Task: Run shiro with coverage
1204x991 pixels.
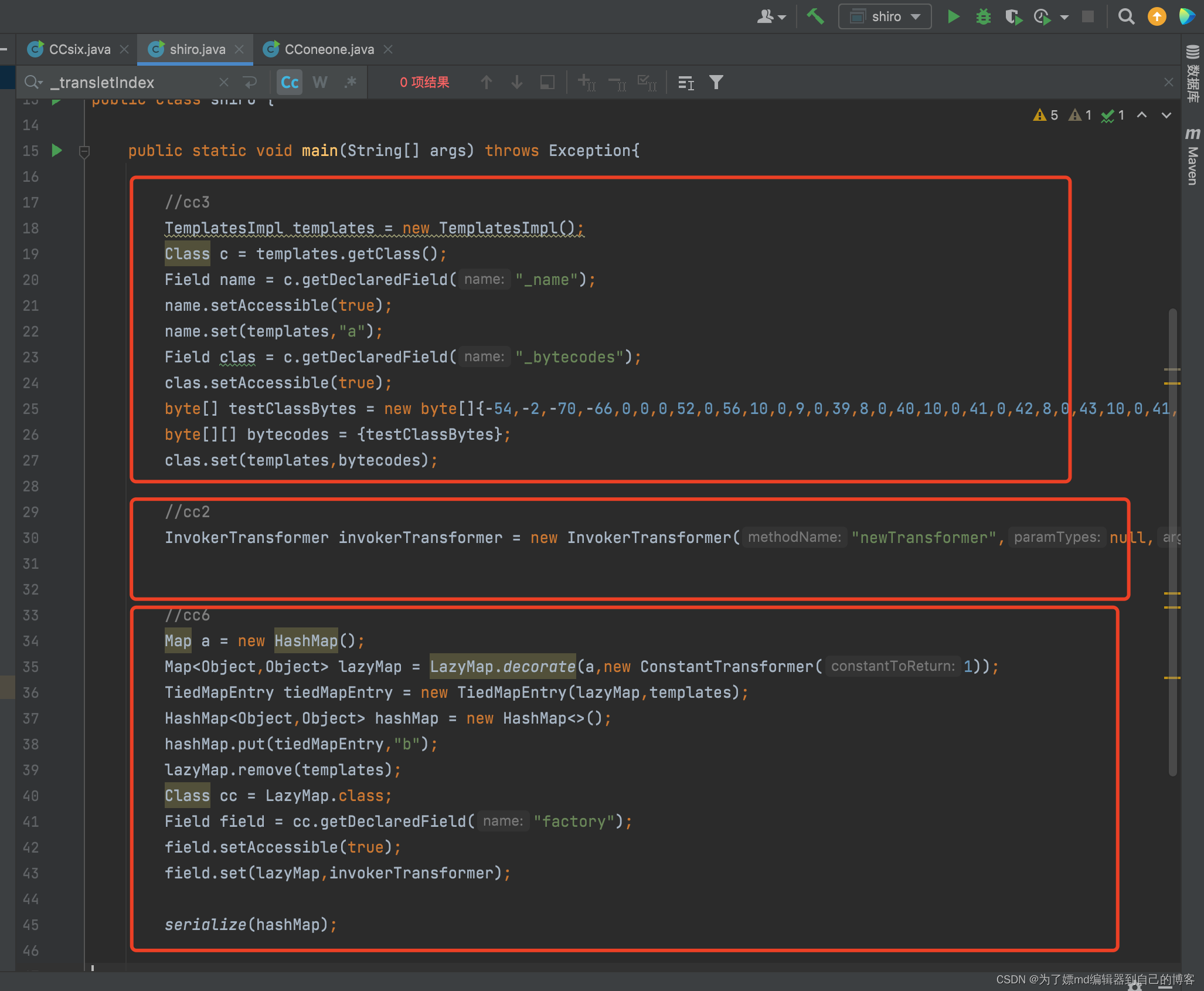Action: tap(1013, 16)
